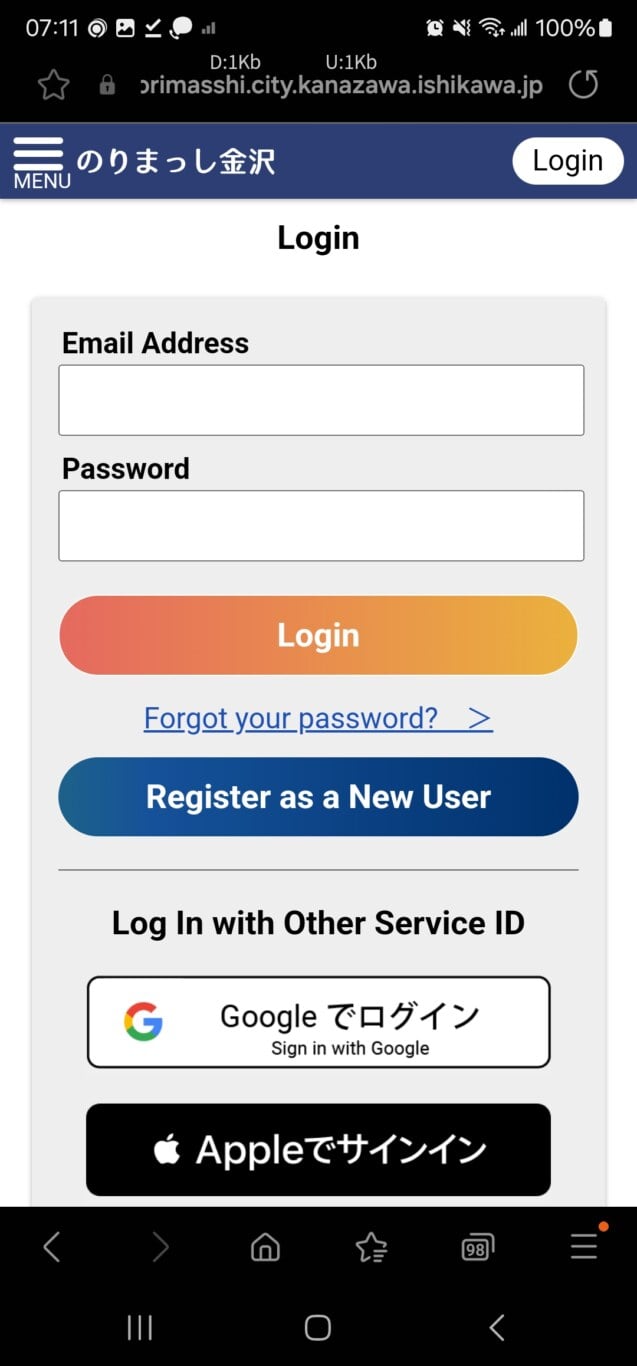Click the Password input field
Viewport: 637px width, 1366px height.
point(321,526)
